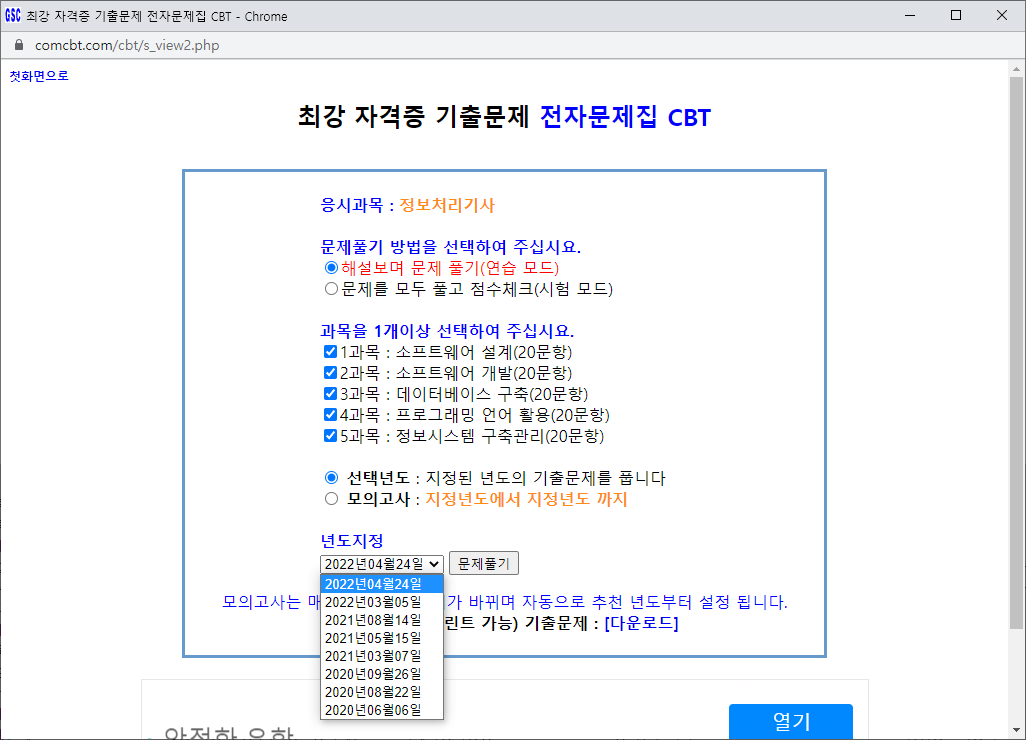Open the 첫화면으로 link
The height and width of the screenshot is (740, 1026).
[39, 76]
